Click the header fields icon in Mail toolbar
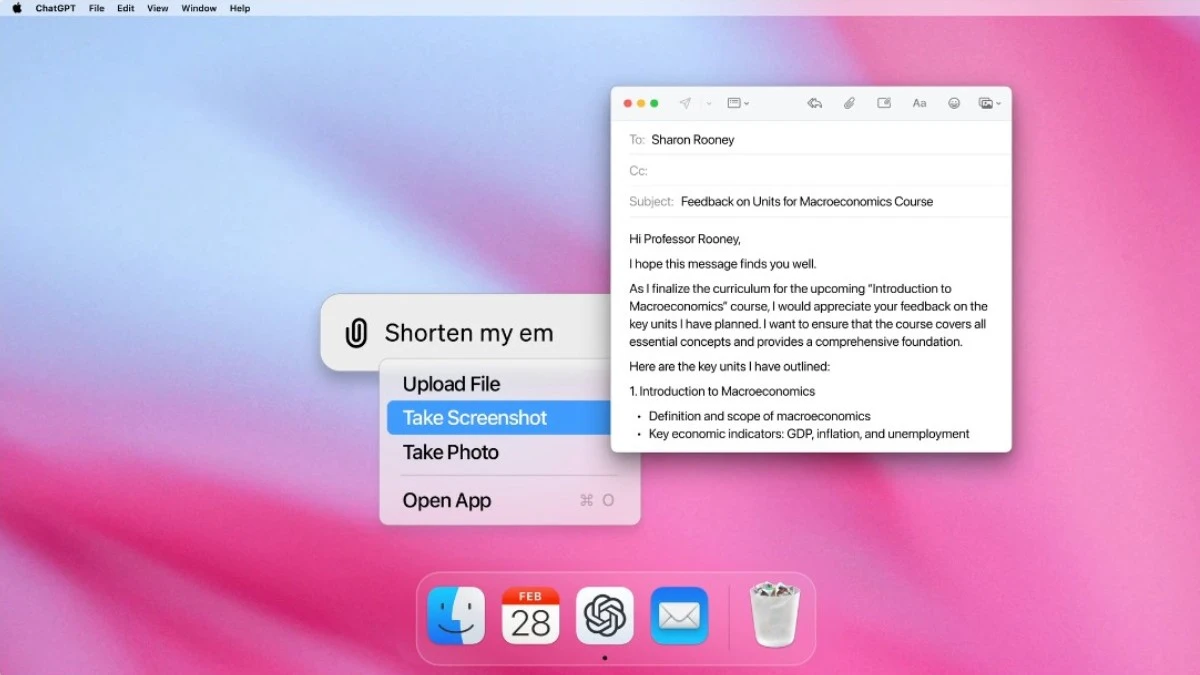This screenshot has width=1200, height=675. tap(733, 103)
